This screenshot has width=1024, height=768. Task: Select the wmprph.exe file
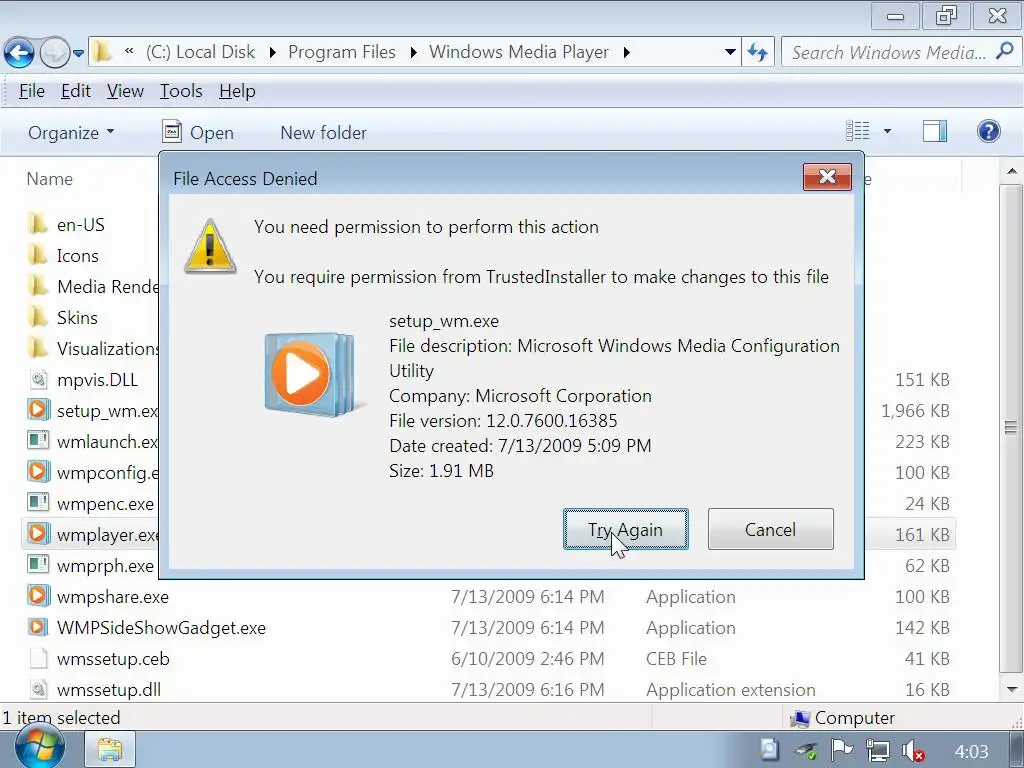pos(91,566)
